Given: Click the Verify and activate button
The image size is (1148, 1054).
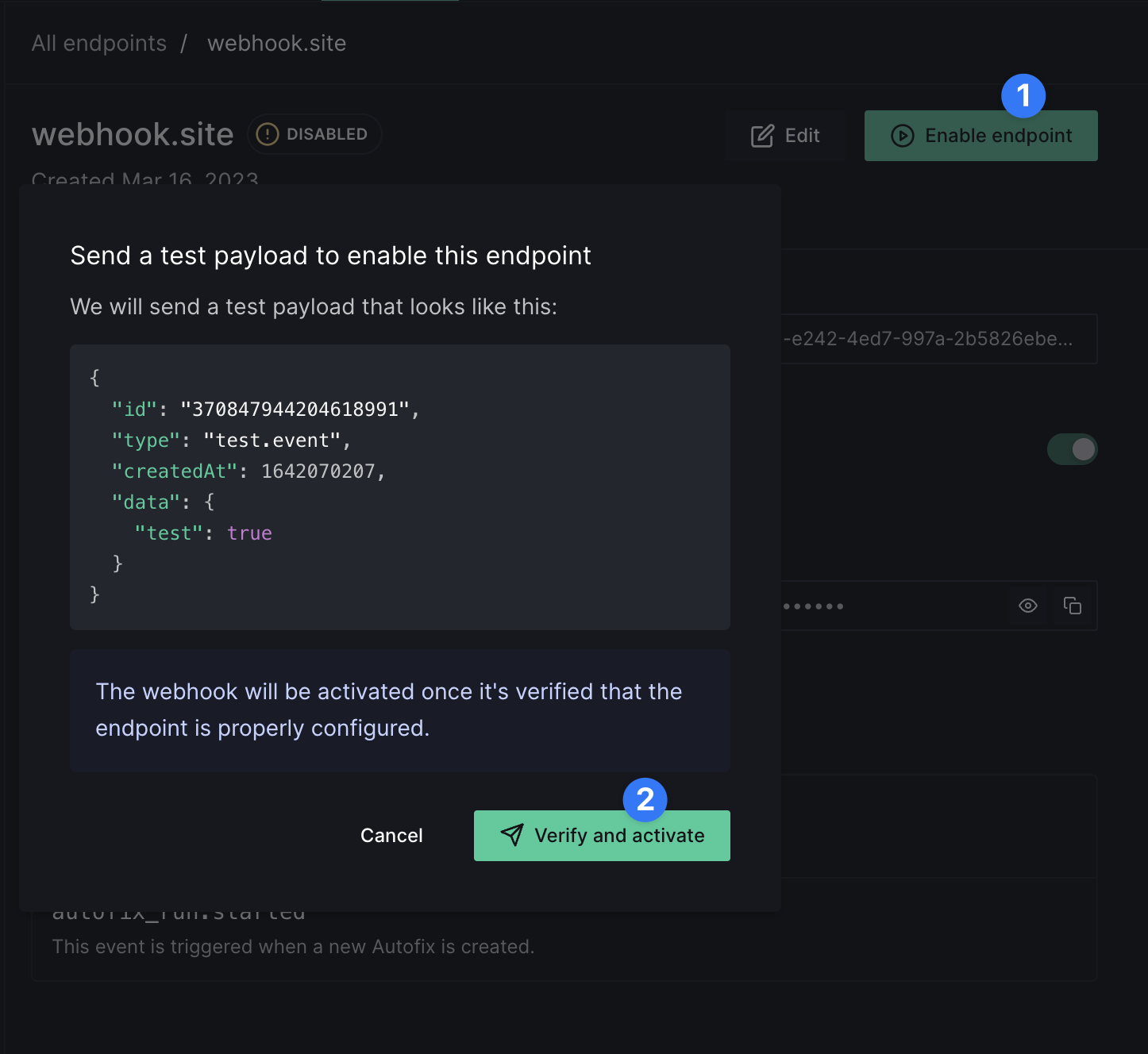Looking at the screenshot, I should pyautogui.click(x=602, y=836).
